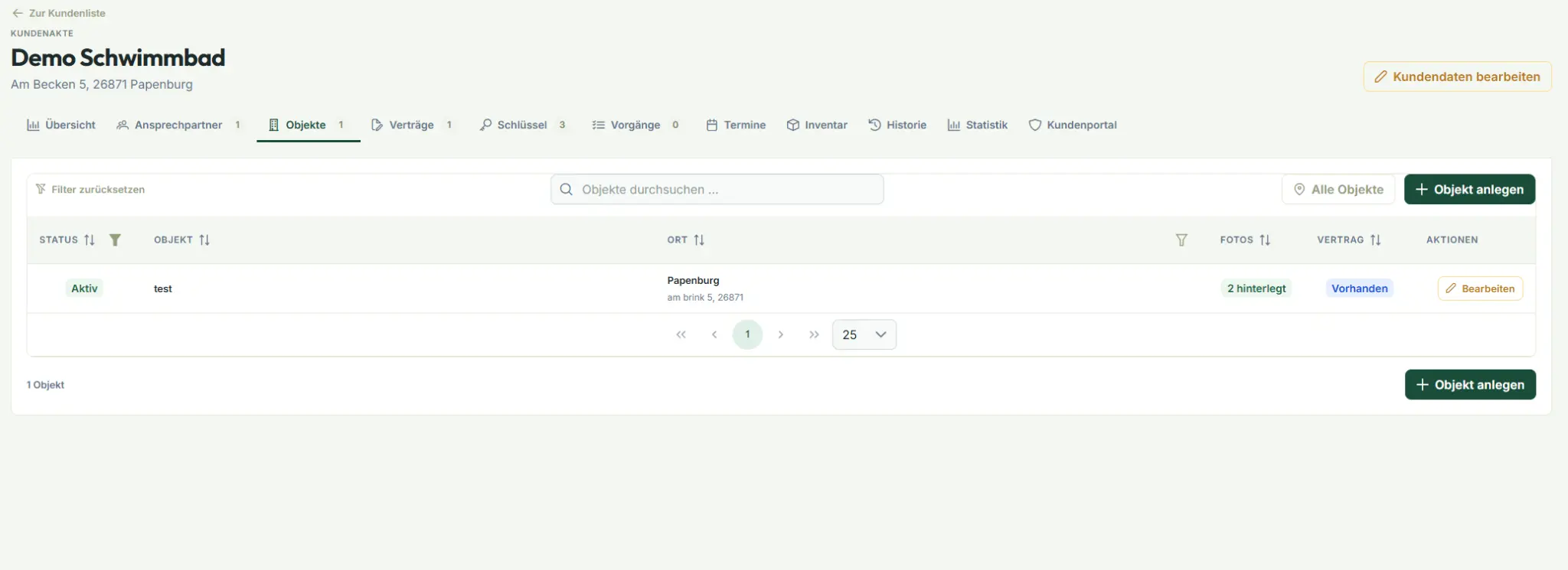Open the Ort column filter funnel

pos(1181,240)
